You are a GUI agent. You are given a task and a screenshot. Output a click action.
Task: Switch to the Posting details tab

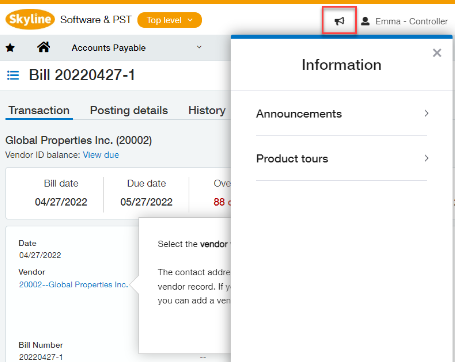pos(129,110)
